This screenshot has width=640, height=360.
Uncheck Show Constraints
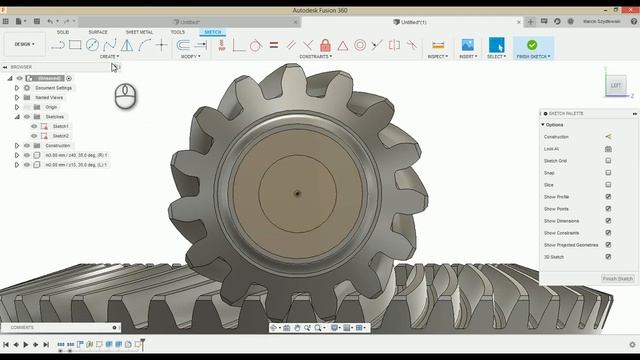pyautogui.click(x=608, y=233)
